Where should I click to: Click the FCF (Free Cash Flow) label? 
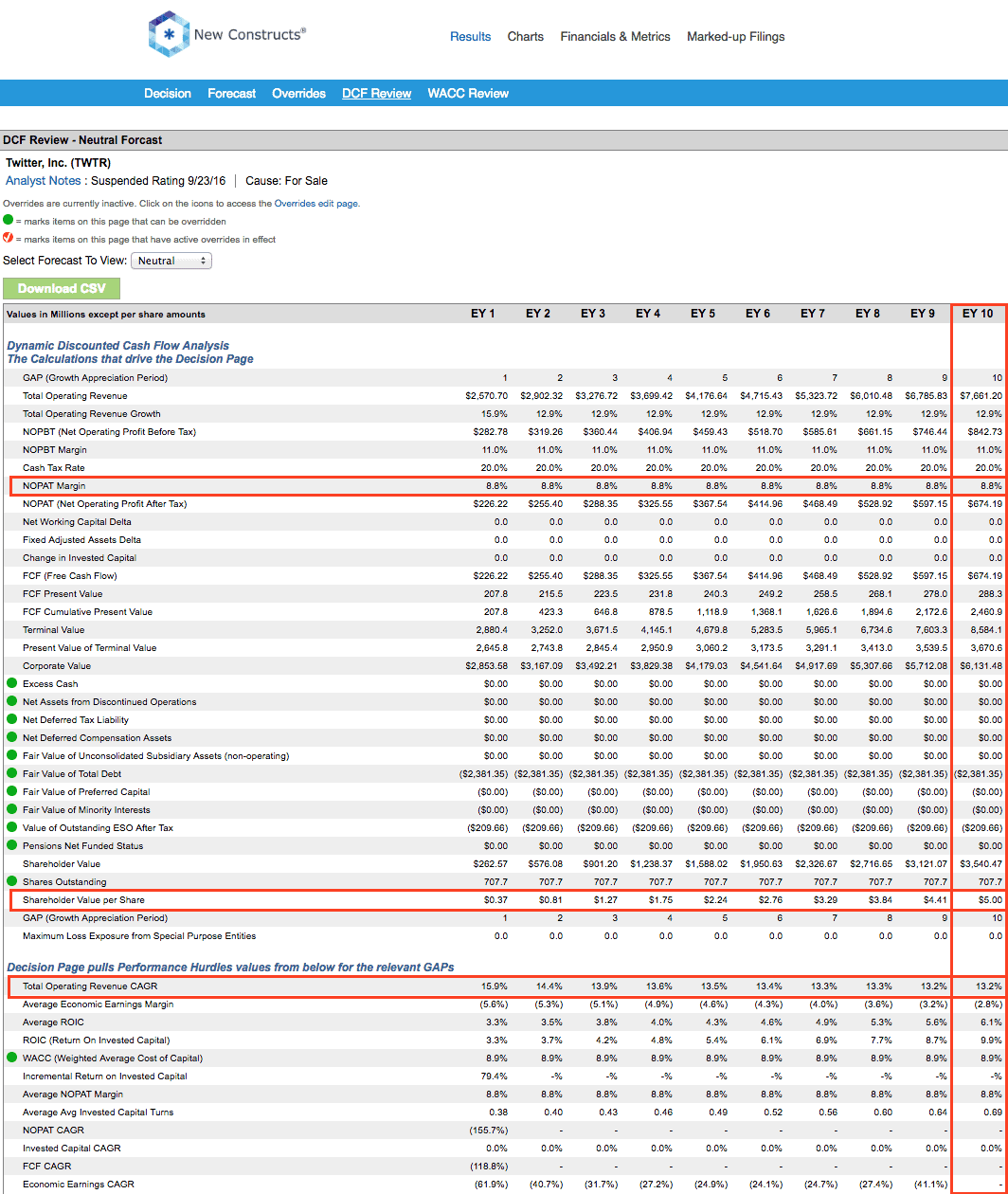pyautogui.click(x=69, y=575)
